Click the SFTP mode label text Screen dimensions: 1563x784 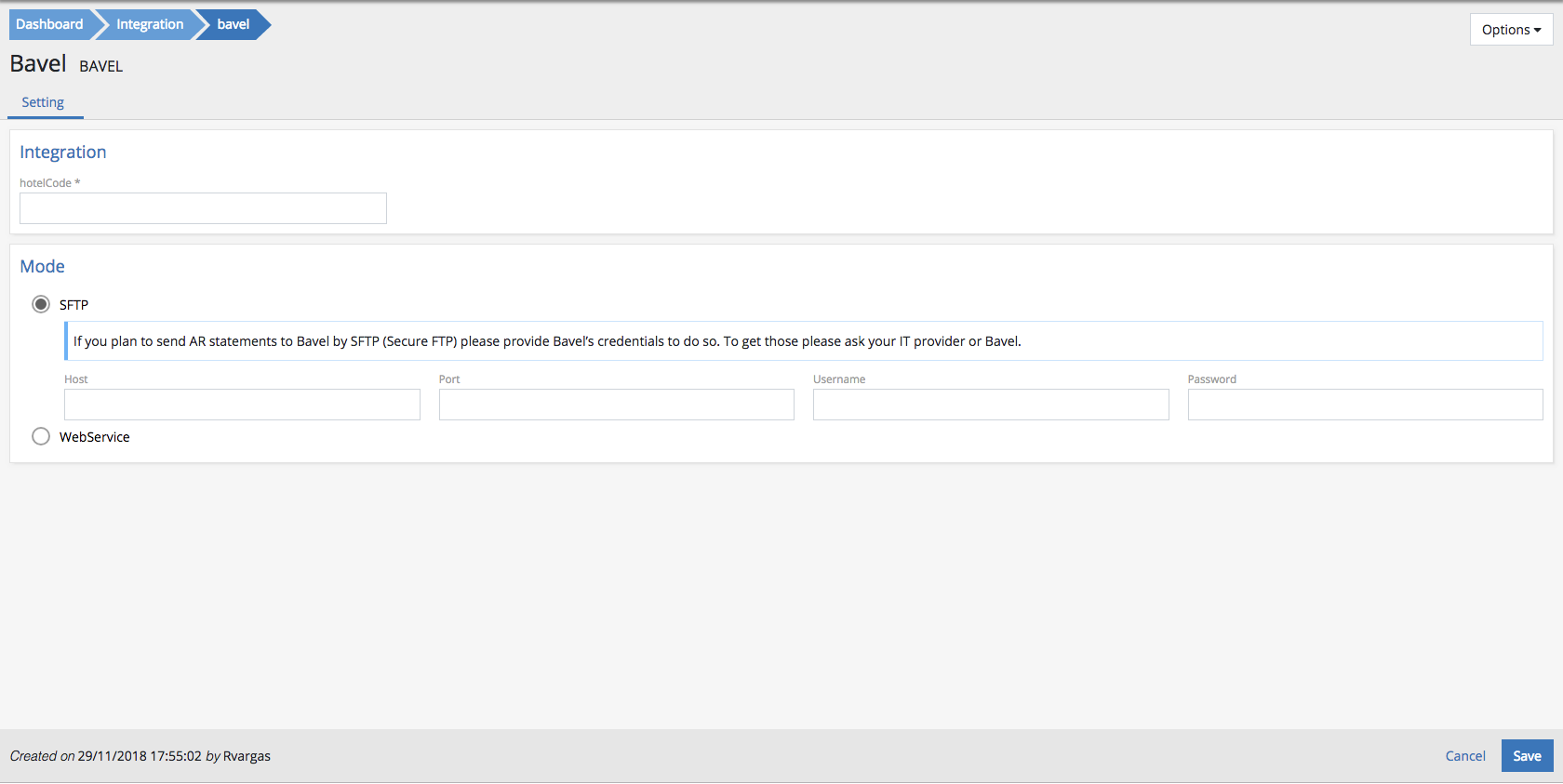(x=74, y=305)
